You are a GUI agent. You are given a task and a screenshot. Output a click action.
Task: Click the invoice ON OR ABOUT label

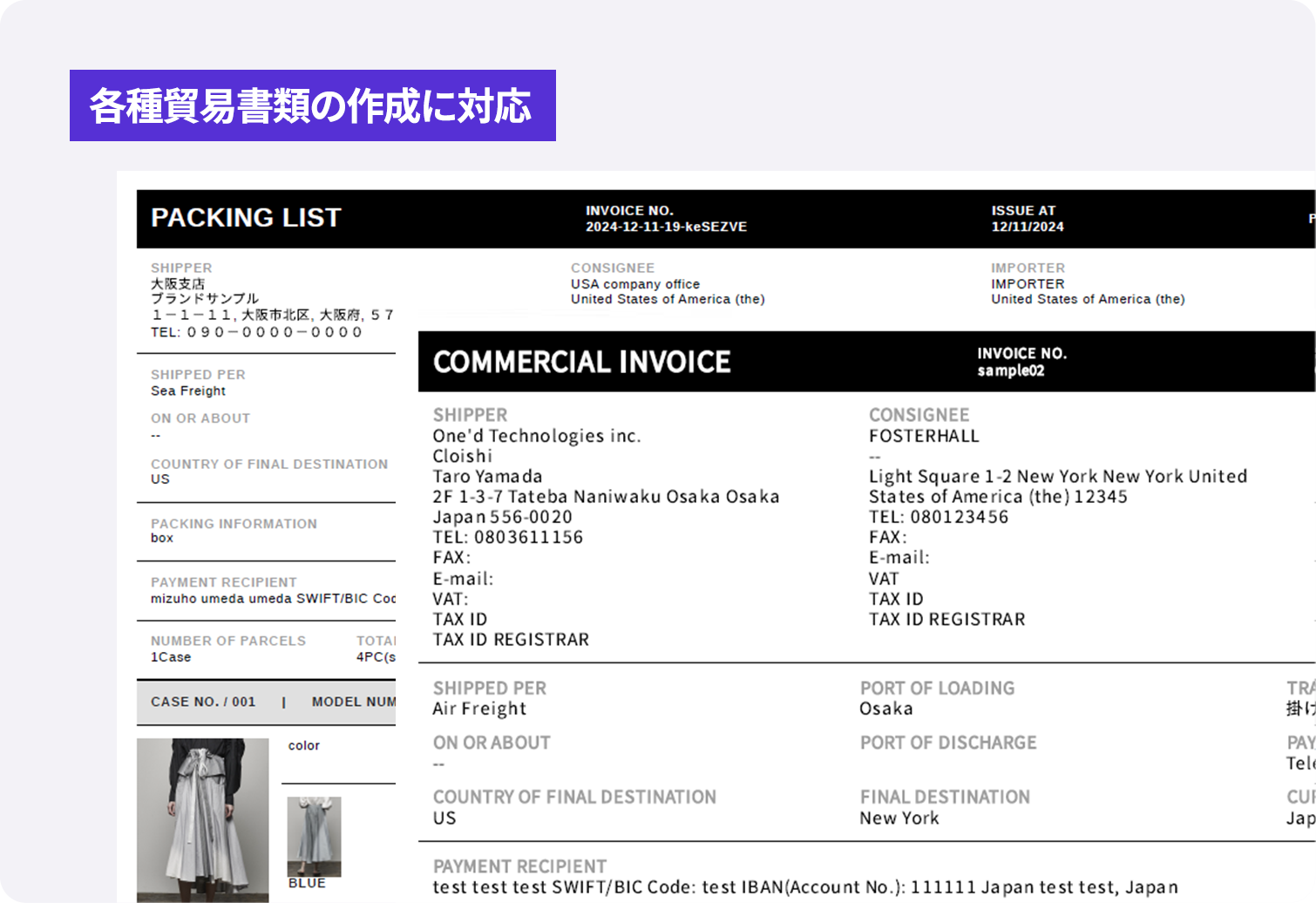pyautogui.click(x=492, y=743)
